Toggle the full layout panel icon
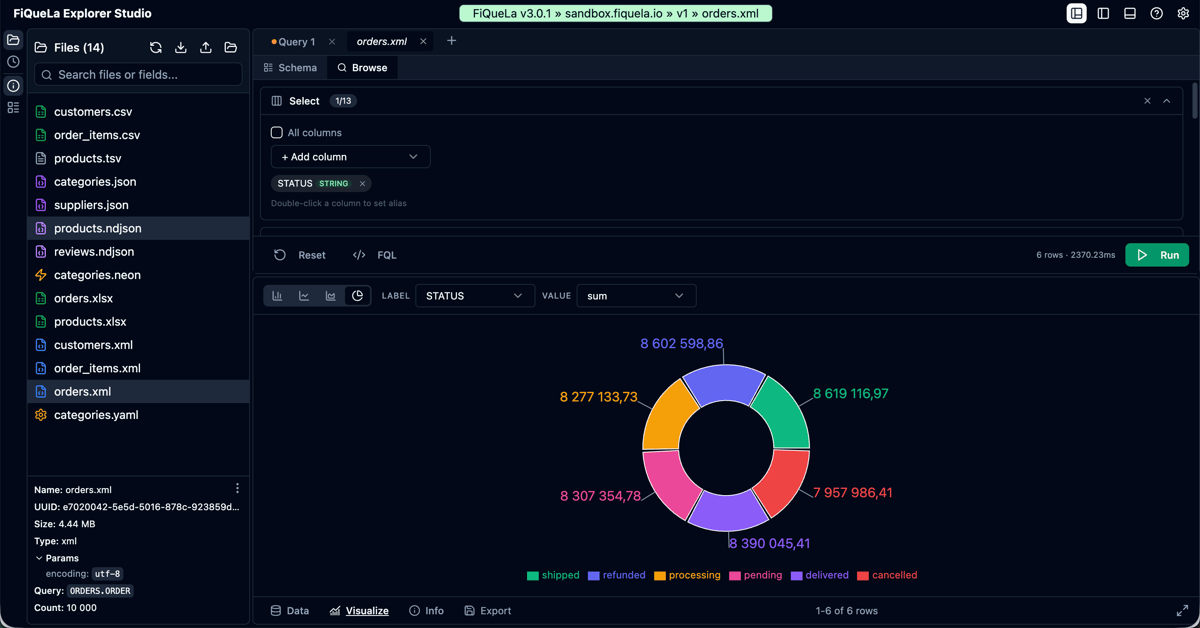 (1076, 14)
